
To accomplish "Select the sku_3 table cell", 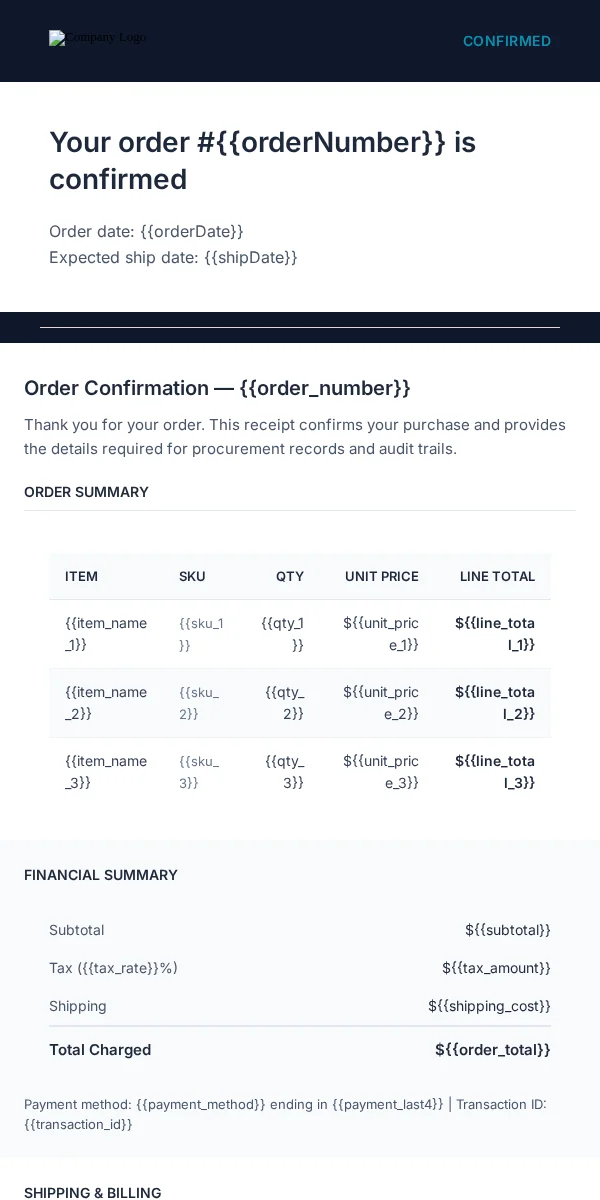I will tap(201, 772).
